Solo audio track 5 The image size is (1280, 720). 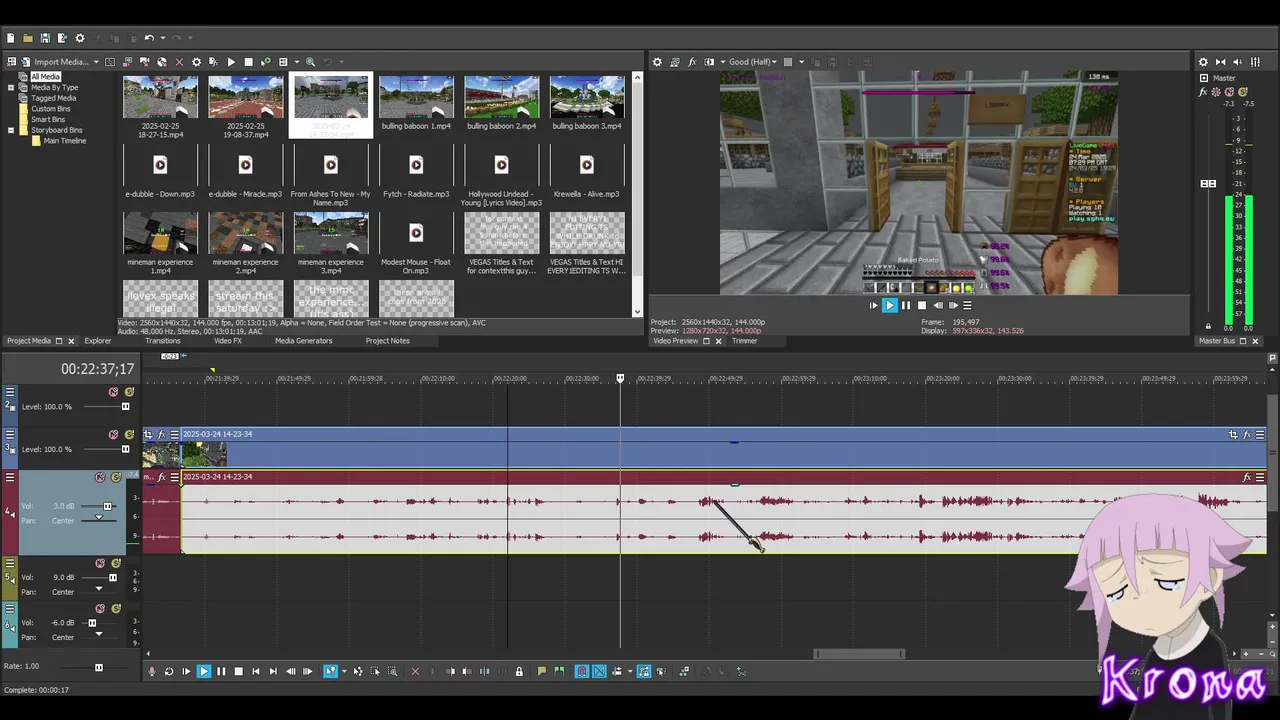[x=116, y=563]
